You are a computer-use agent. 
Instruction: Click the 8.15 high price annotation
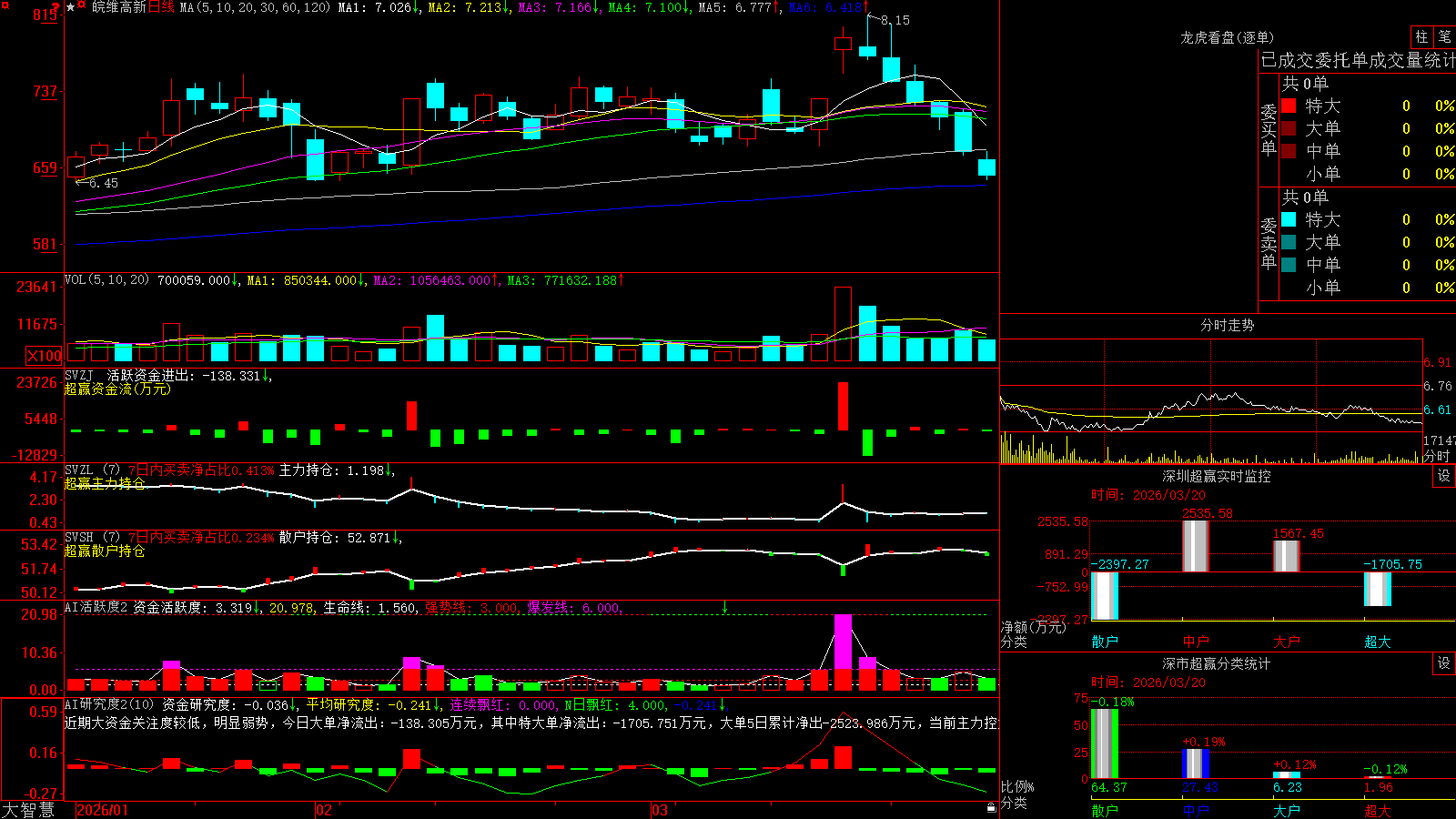[895, 20]
